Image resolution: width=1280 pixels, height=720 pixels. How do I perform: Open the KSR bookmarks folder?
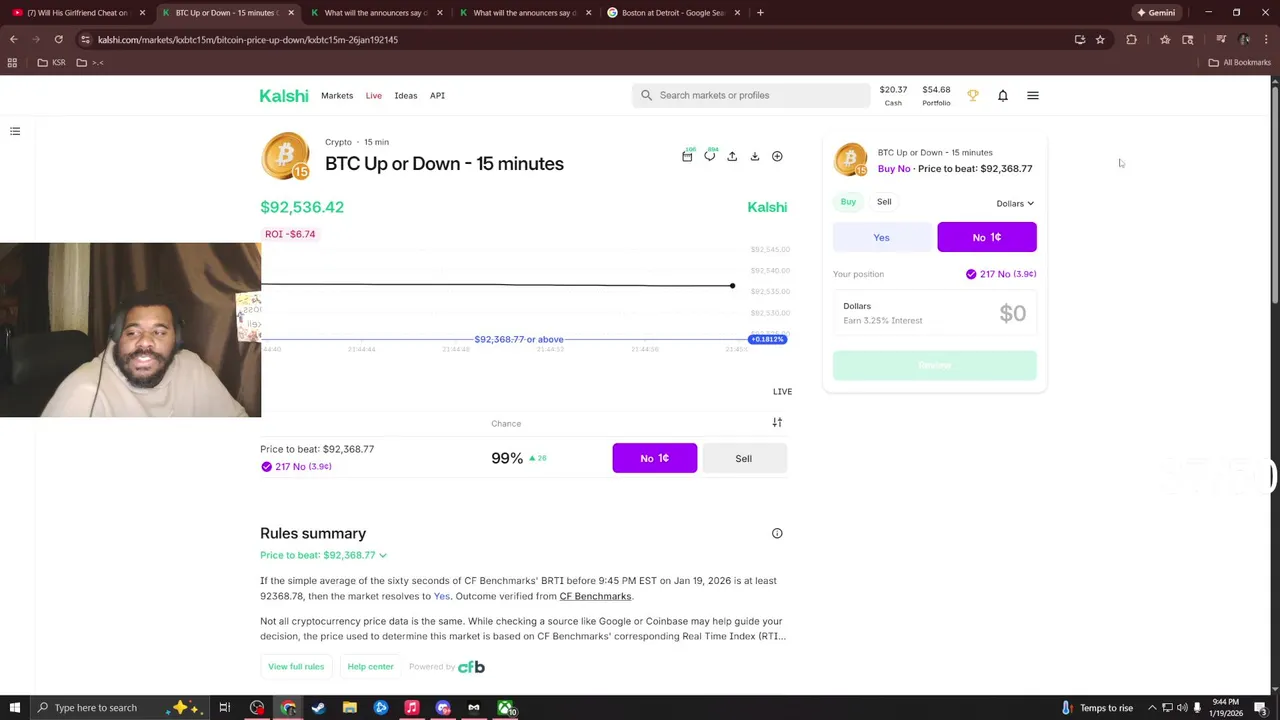pyautogui.click(x=51, y=63)
